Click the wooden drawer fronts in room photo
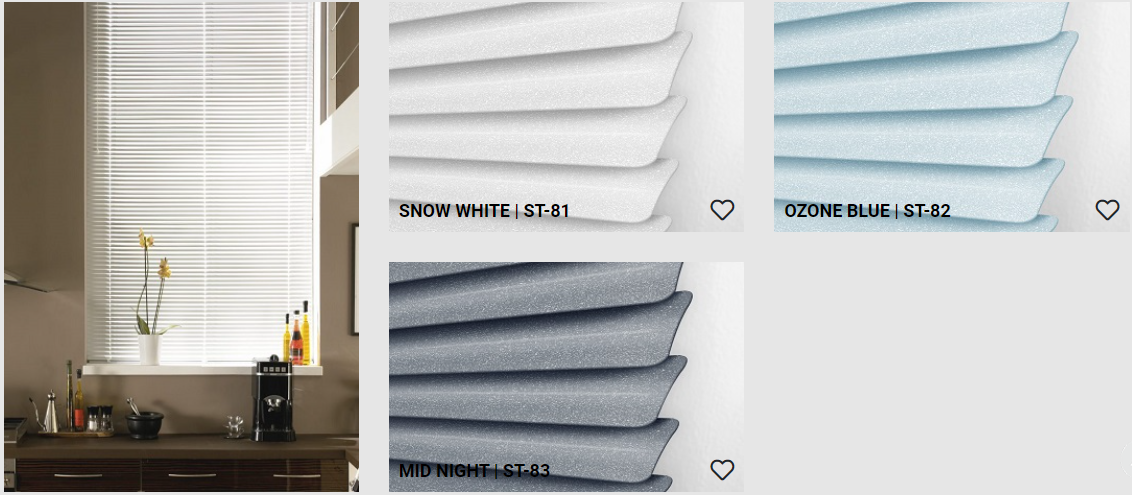This screenshot has width=1132, height=495. pos(180,475)
